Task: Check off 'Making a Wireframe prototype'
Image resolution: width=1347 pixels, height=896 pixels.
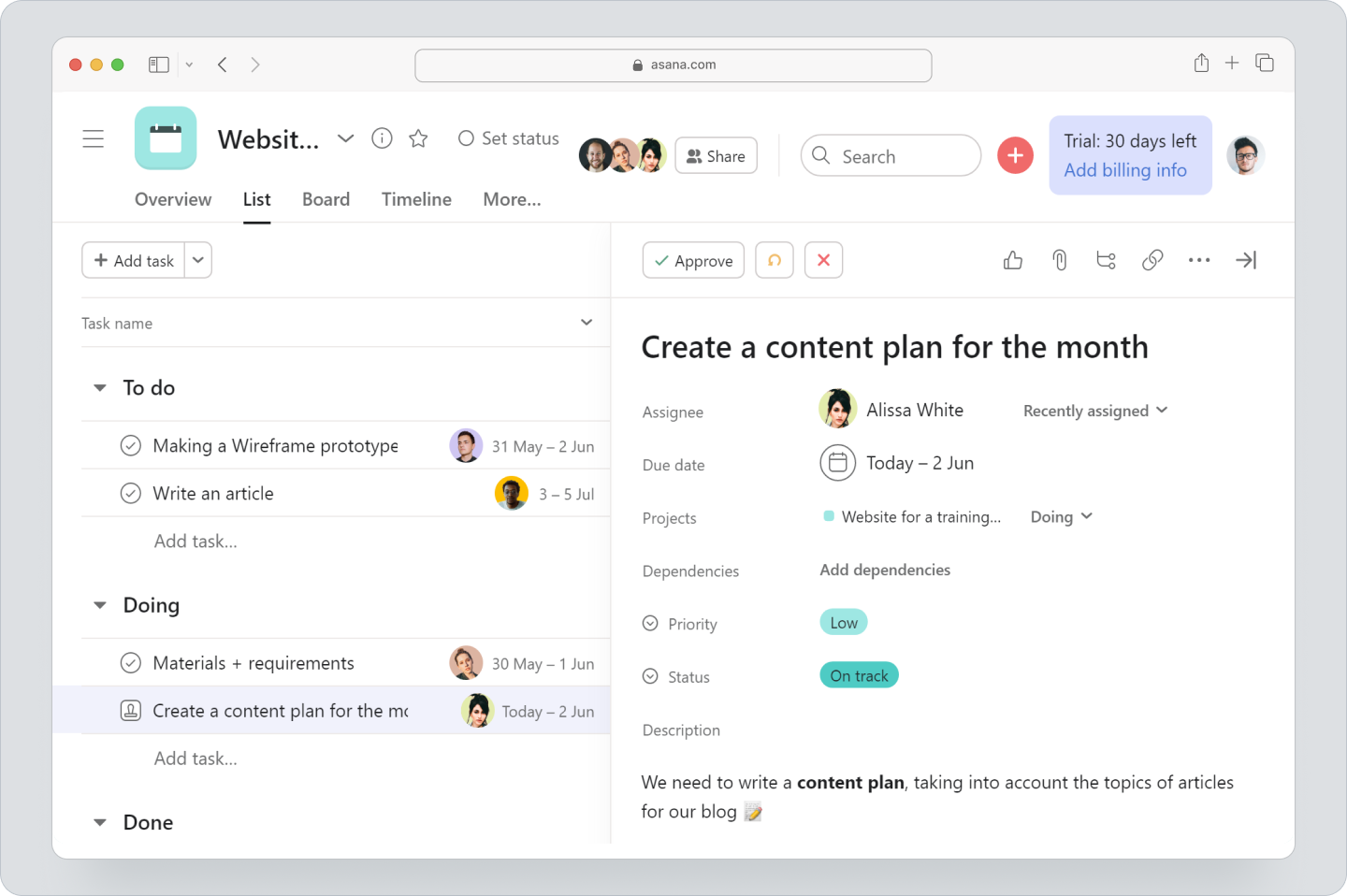Action: pos(131,445)
